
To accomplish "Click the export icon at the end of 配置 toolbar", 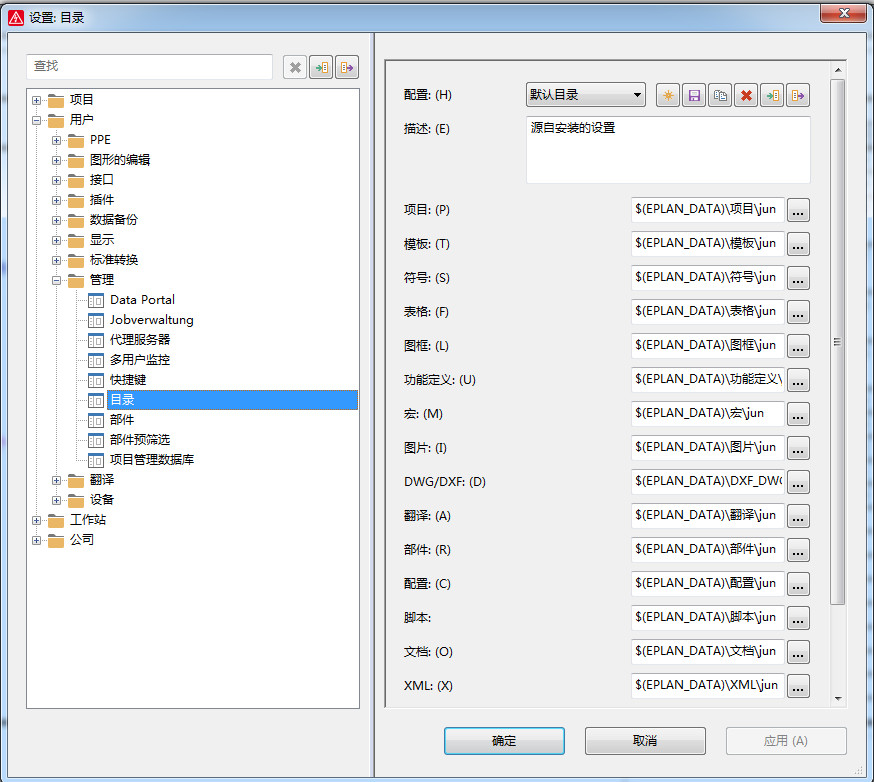I will pos(797,96).
